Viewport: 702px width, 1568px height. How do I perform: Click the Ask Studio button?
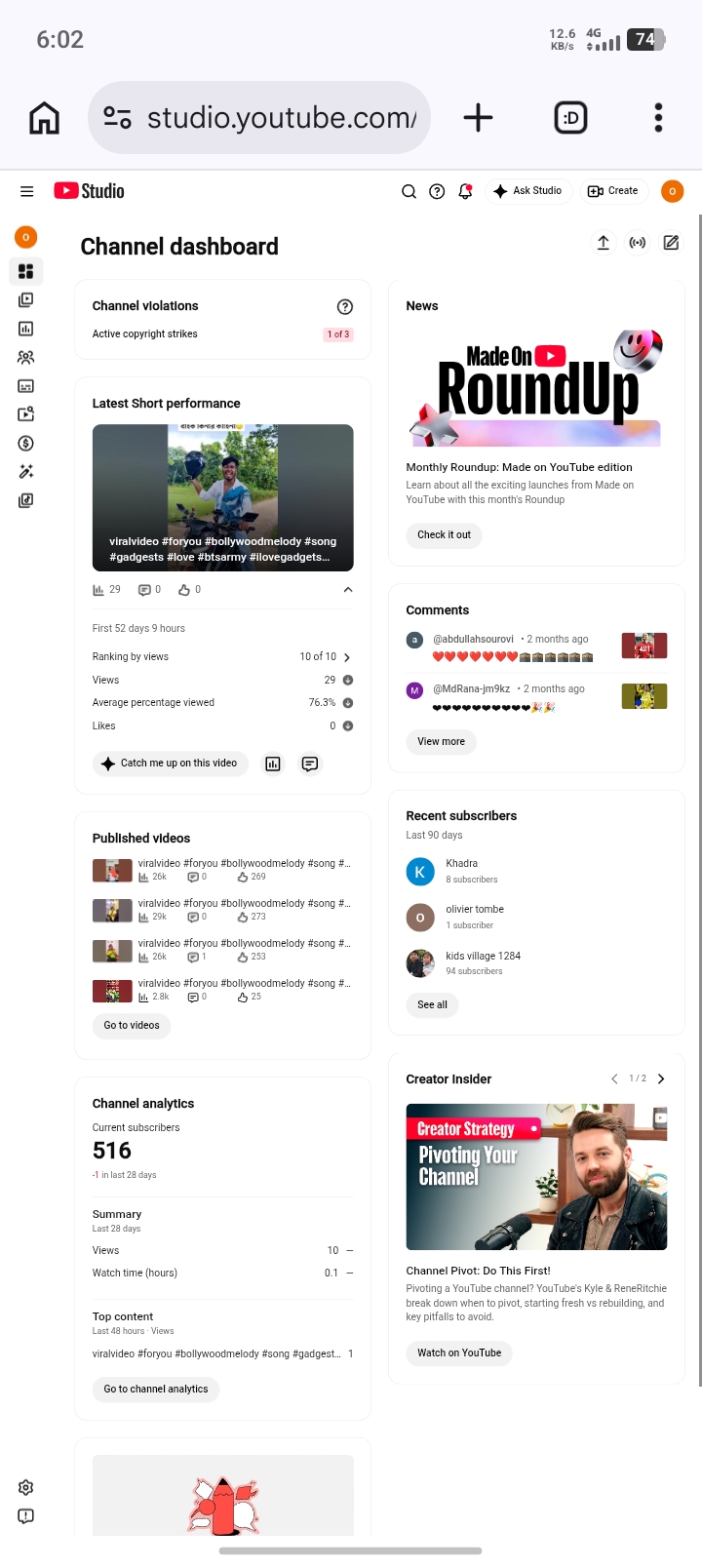pos(527,191)
